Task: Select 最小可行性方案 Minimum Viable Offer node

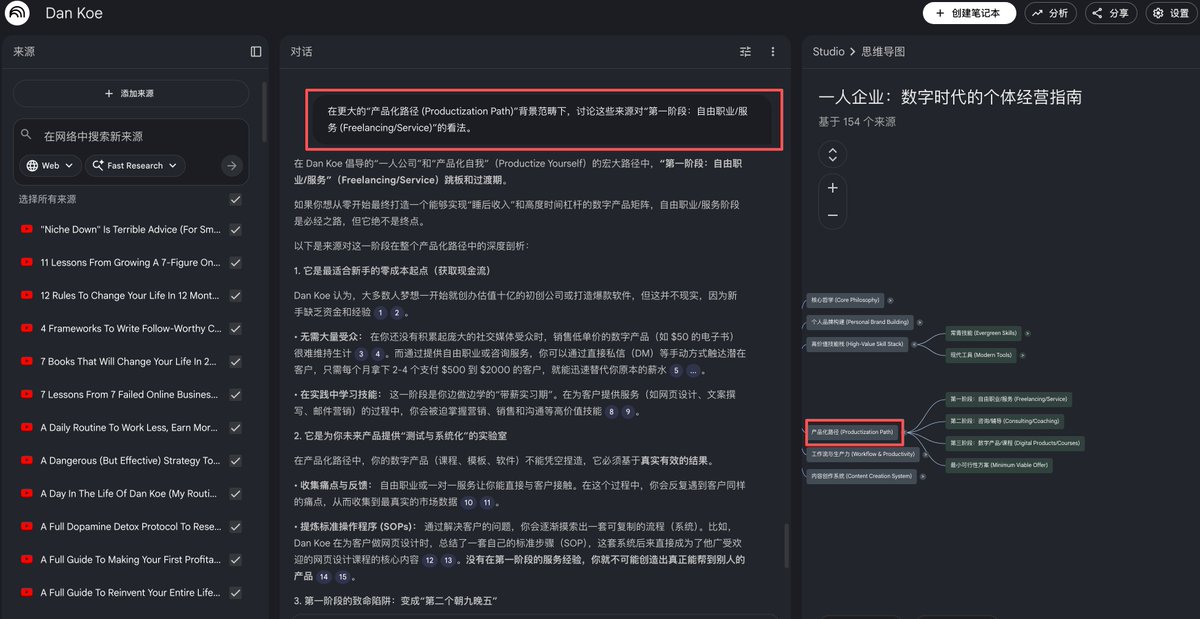Action: coord(999,465)
